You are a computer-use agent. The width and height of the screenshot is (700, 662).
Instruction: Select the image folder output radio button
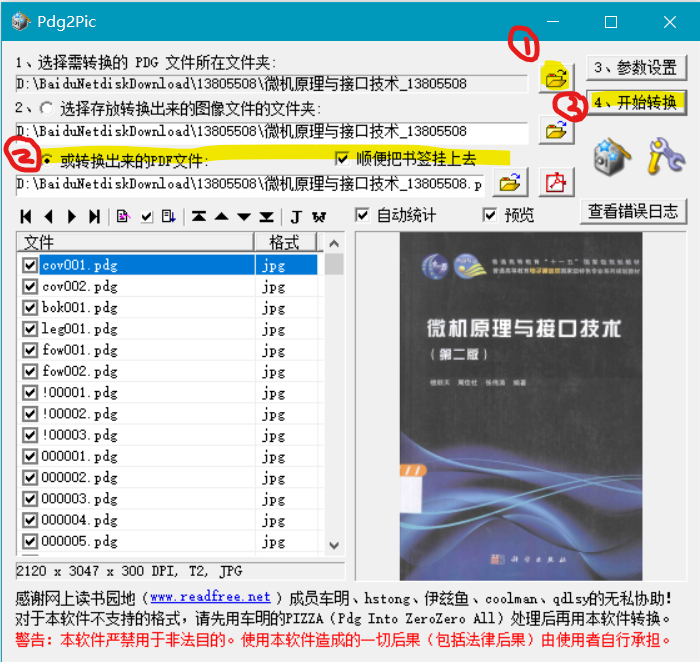[46, 107]
